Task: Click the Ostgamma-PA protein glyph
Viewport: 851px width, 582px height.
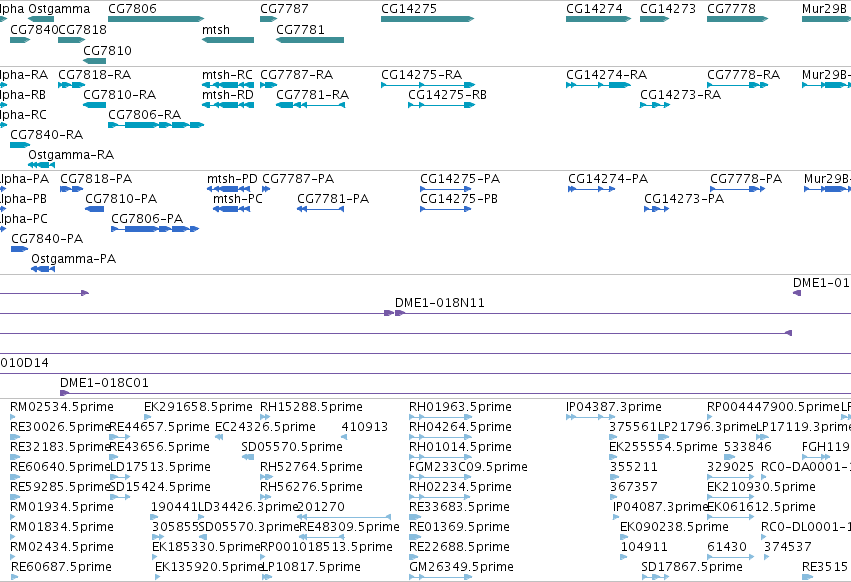Action: [x=43, y=269]
